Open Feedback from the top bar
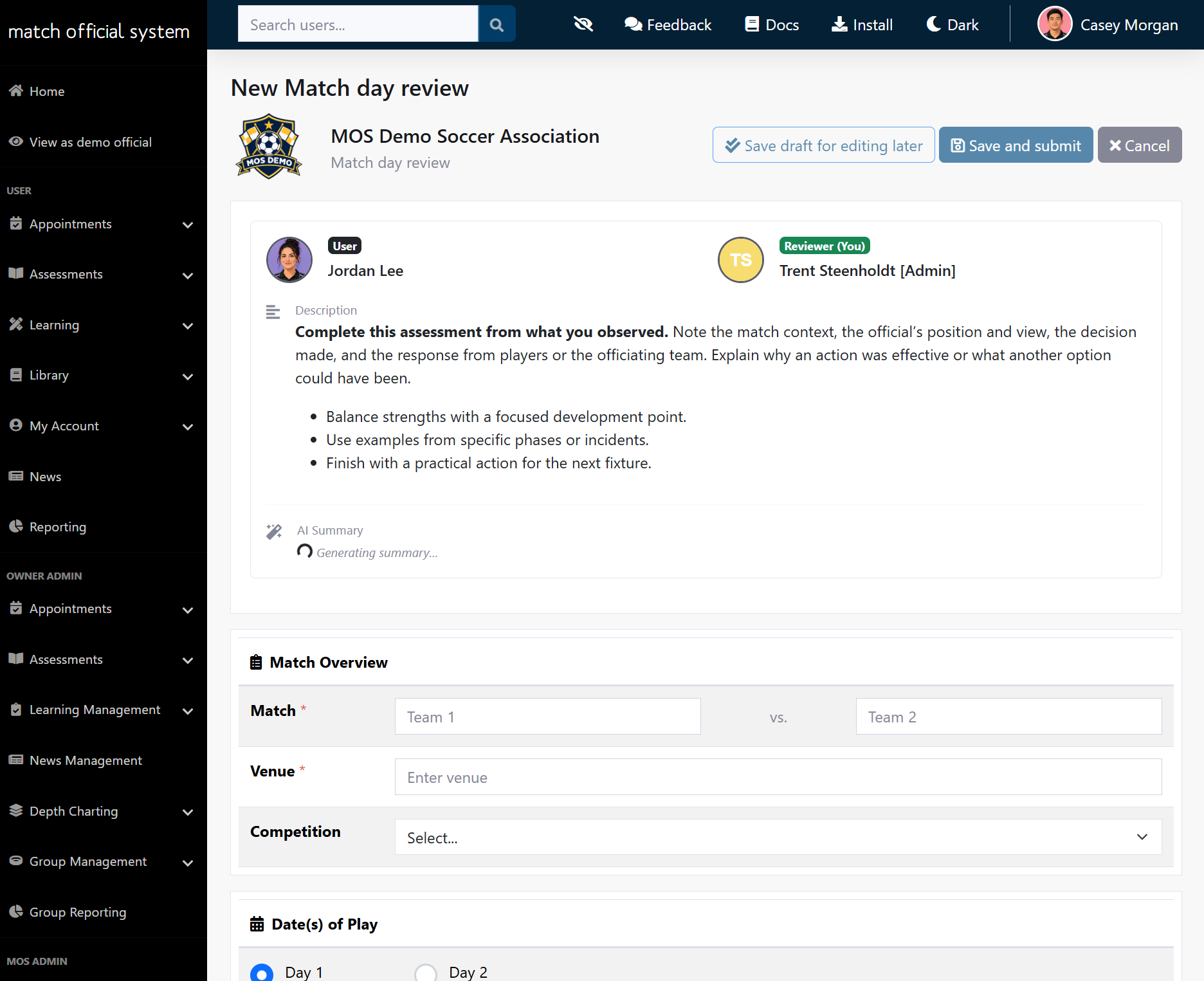 pos(668,24)
